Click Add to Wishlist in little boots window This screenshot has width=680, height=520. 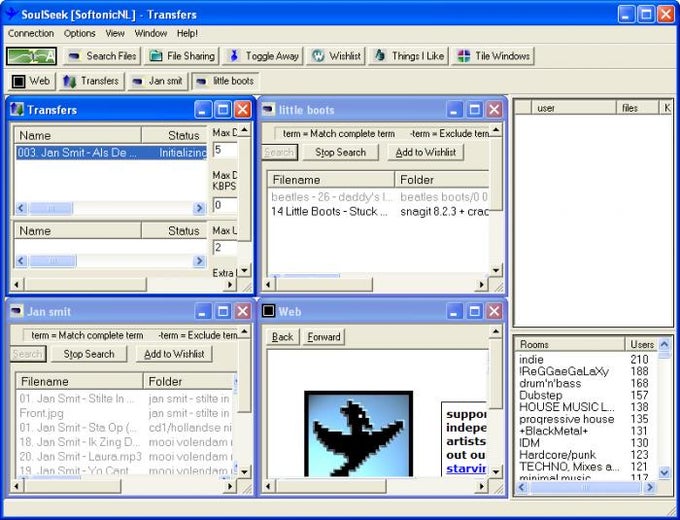(425, 152)
